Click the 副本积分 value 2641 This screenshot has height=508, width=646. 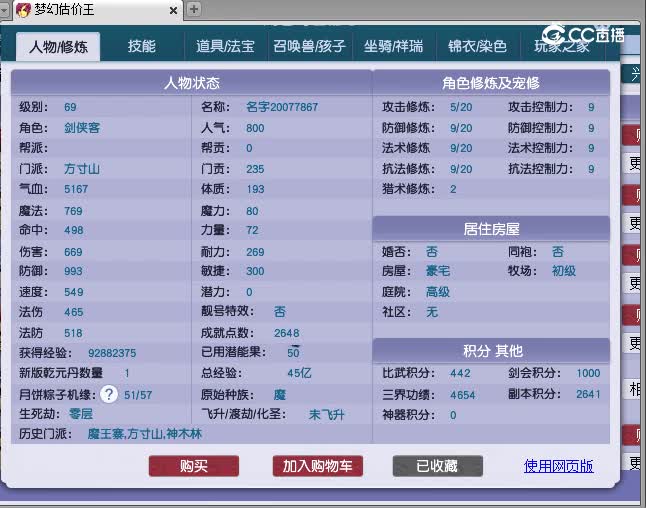[x=588, y=394]
